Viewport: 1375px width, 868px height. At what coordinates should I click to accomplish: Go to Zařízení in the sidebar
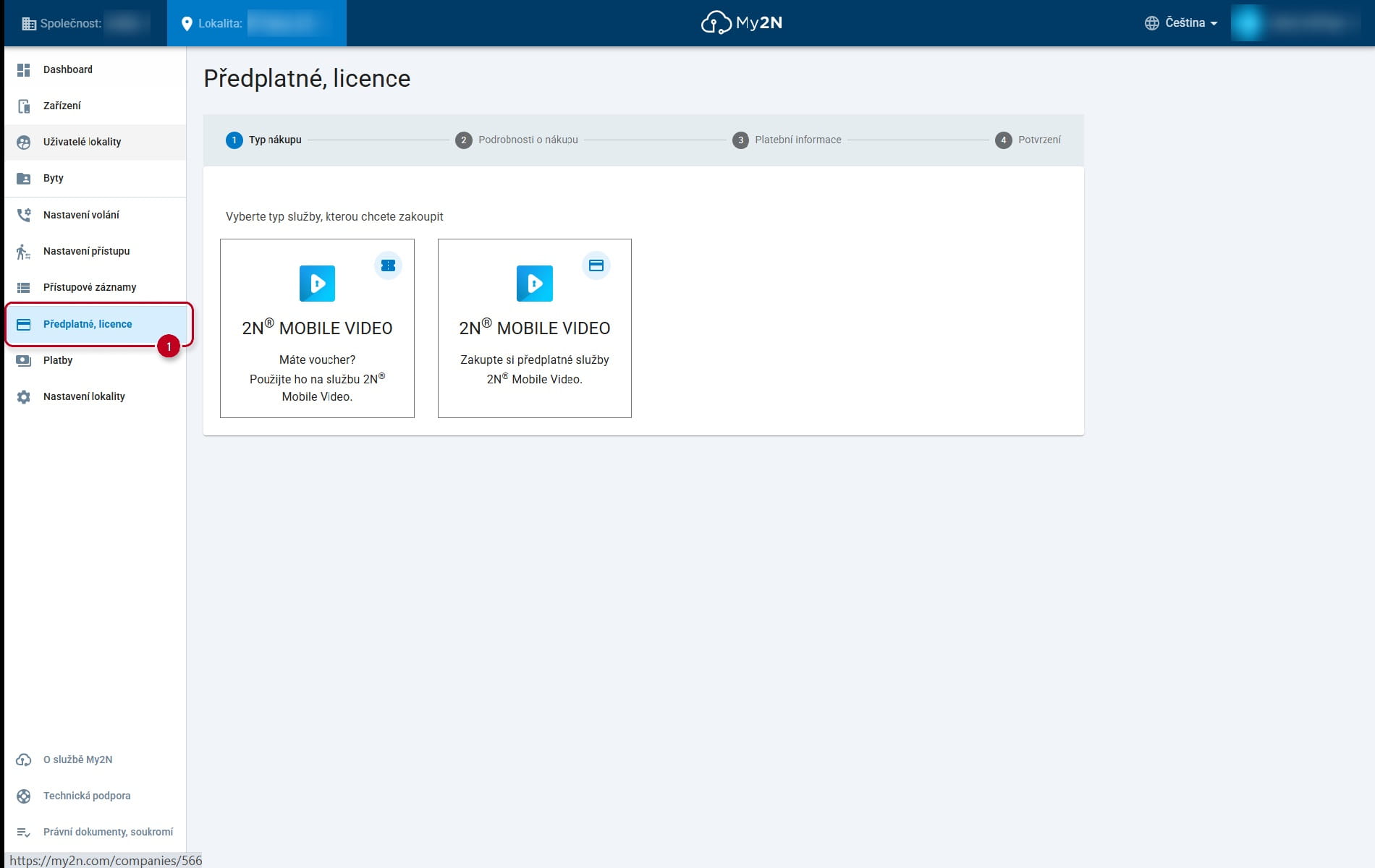(96, 106)
